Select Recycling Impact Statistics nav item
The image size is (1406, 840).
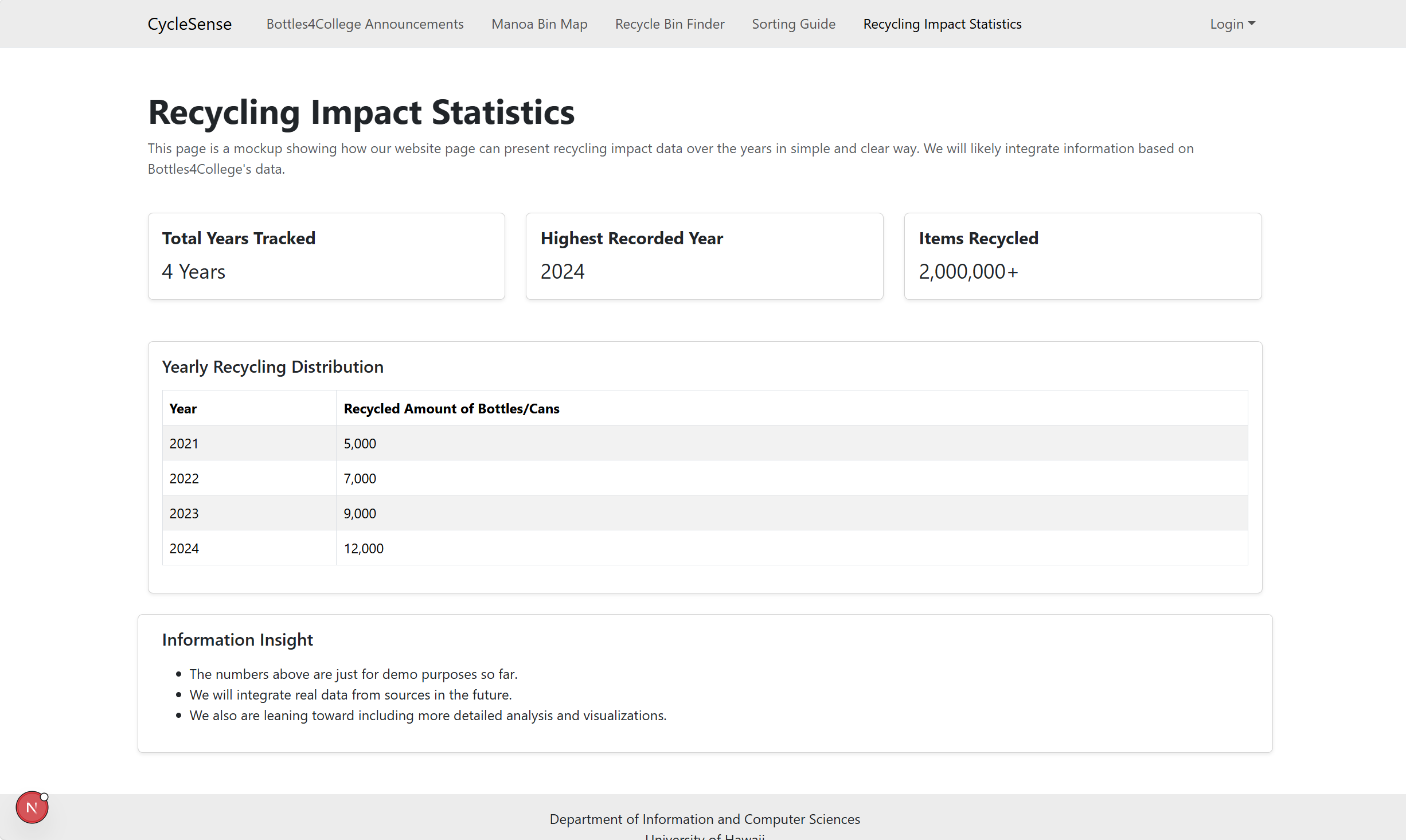[x=942, y=24]
